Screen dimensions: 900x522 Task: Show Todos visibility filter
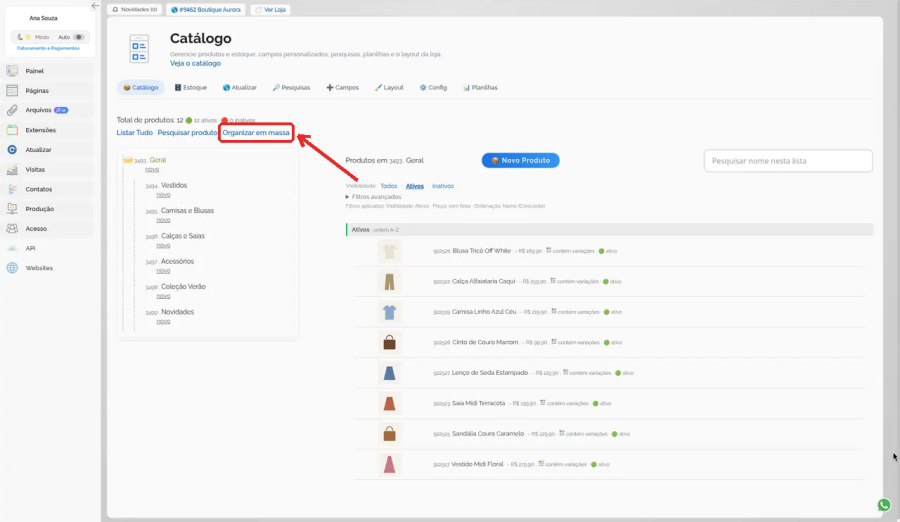pyautogui.click(x=389, y=186)
